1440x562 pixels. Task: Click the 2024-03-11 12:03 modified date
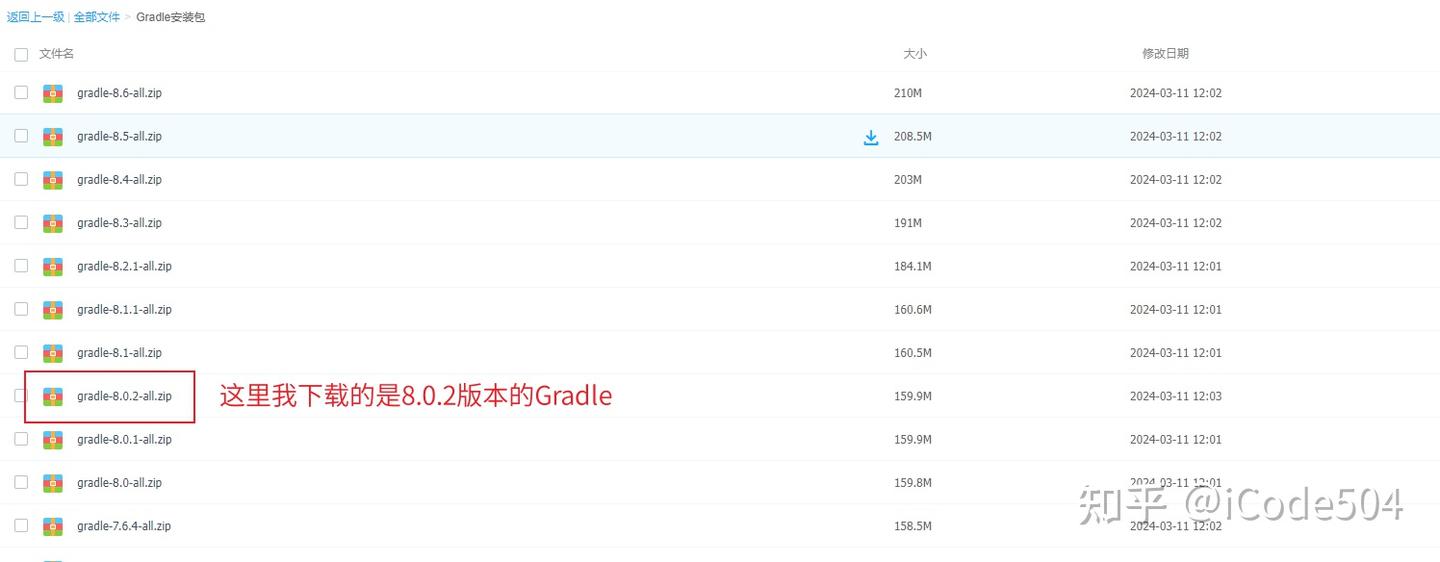[1176, 396]
